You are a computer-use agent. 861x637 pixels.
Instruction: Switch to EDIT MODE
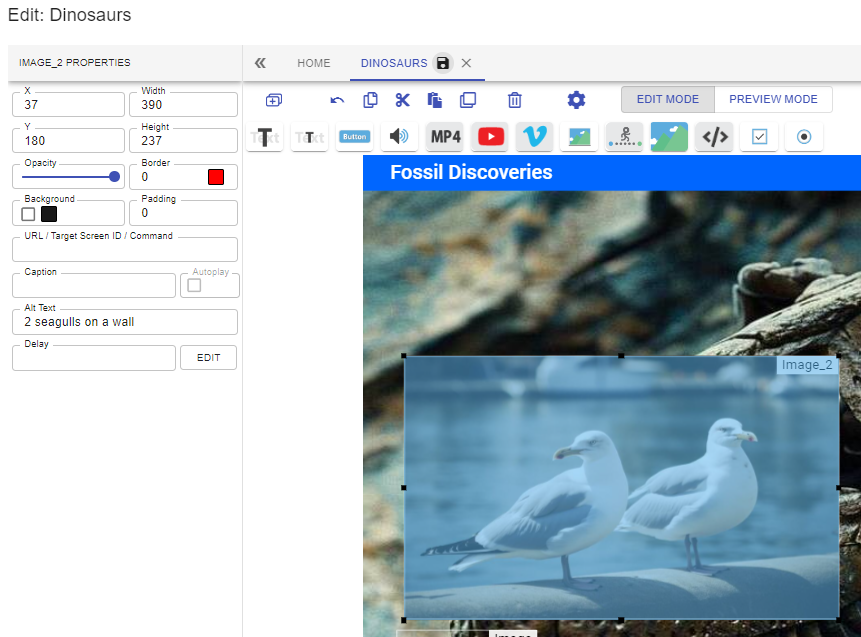[668, 99]
